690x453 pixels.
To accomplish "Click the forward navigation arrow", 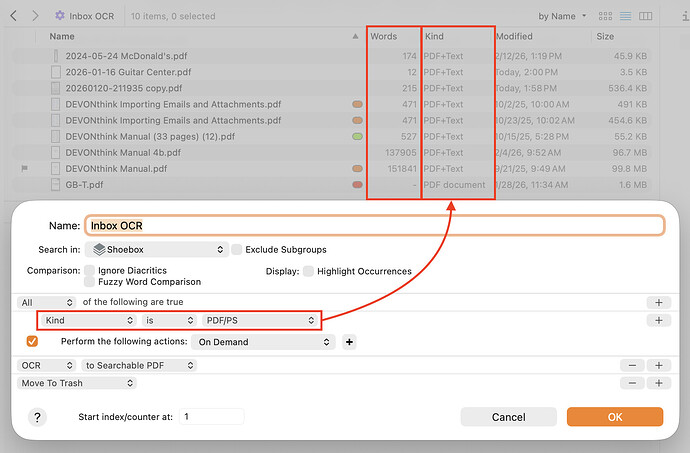I will pos(35,16).
